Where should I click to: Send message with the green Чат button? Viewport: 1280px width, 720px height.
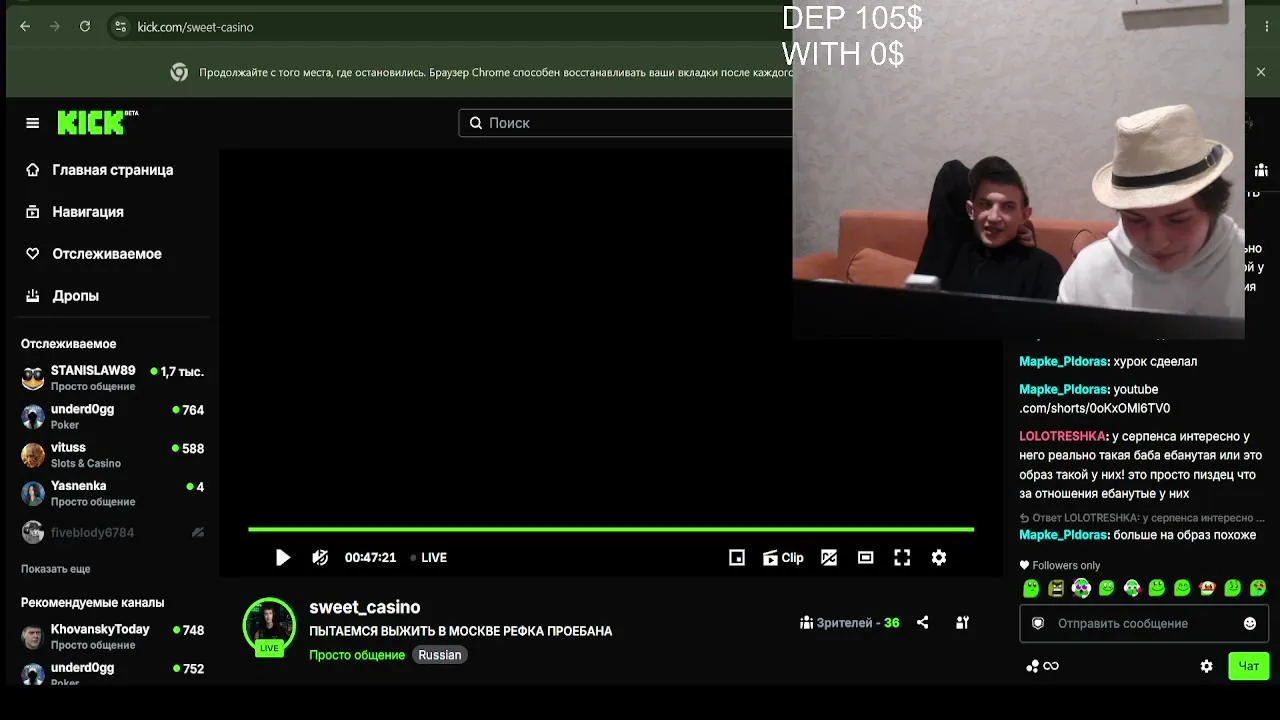(1249, 666)
